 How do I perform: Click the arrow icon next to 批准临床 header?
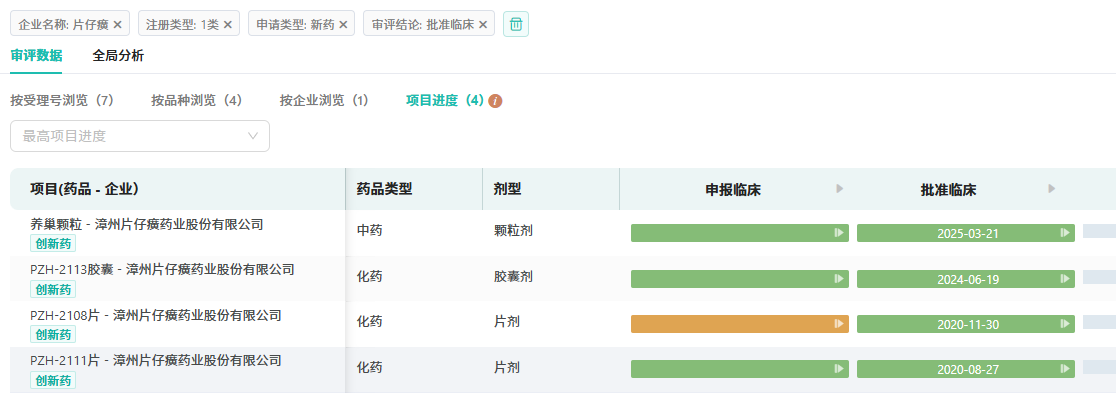1052,189
